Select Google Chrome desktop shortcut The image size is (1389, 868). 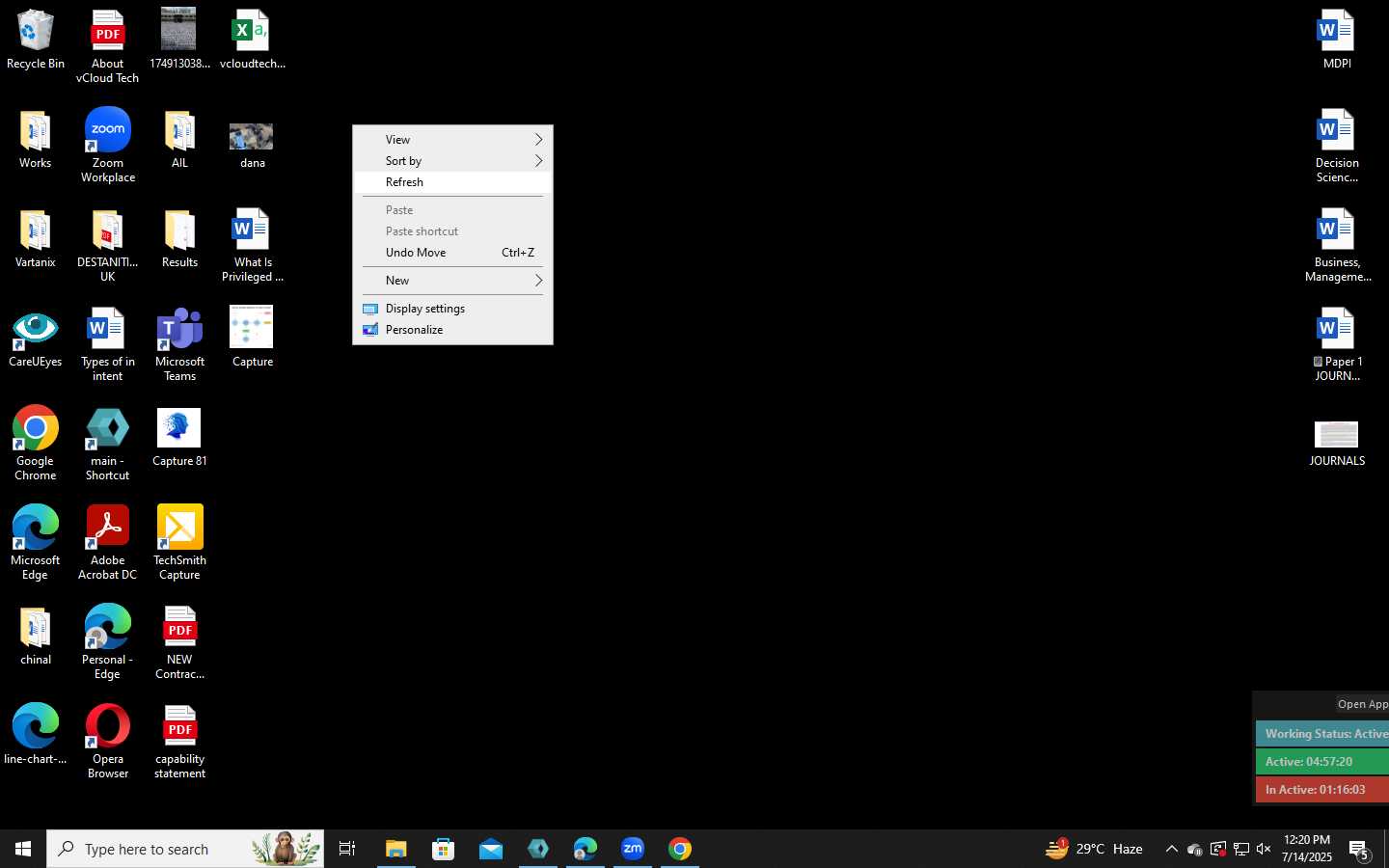pos(36,444)
